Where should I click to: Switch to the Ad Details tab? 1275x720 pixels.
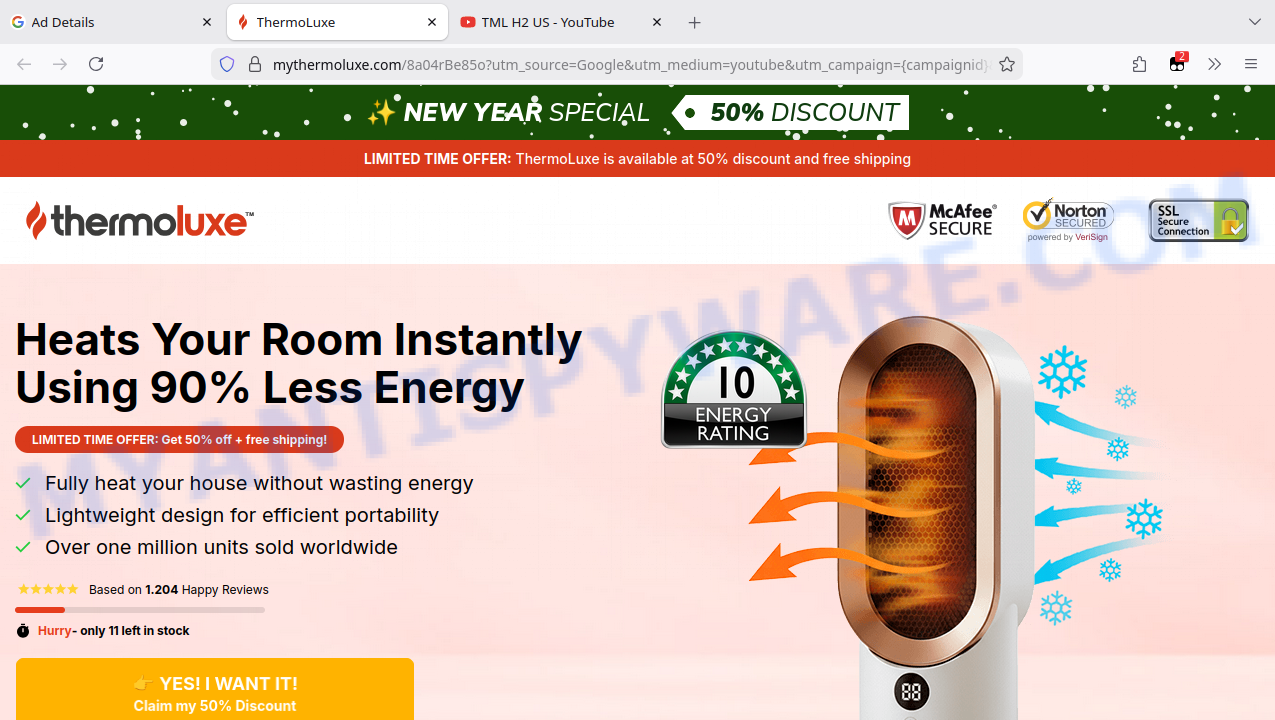click(x=112, y=22)
